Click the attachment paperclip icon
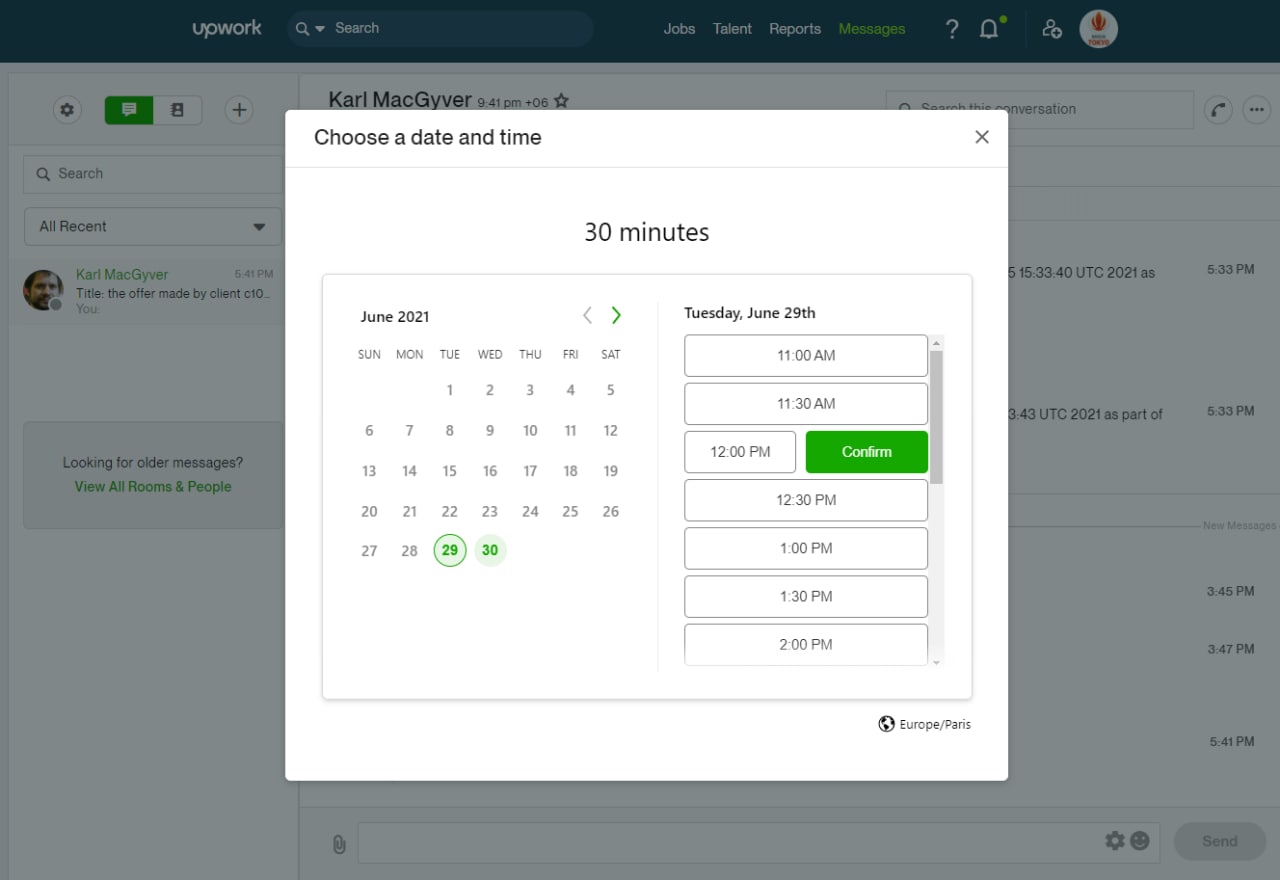Image resolution: width=1280 pixels, height=880 pixels. point(339,844)
